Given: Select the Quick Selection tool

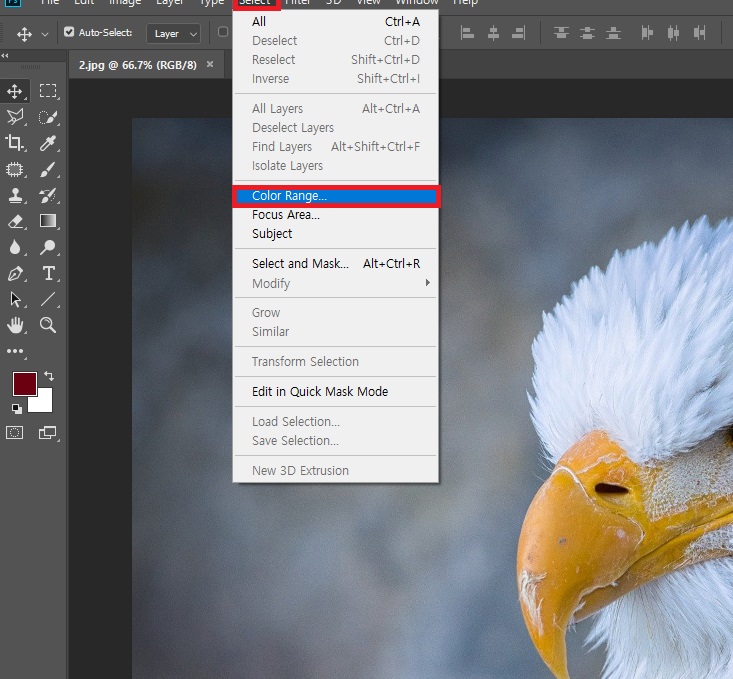Looking at the screenshot, I should coord(48,117).
